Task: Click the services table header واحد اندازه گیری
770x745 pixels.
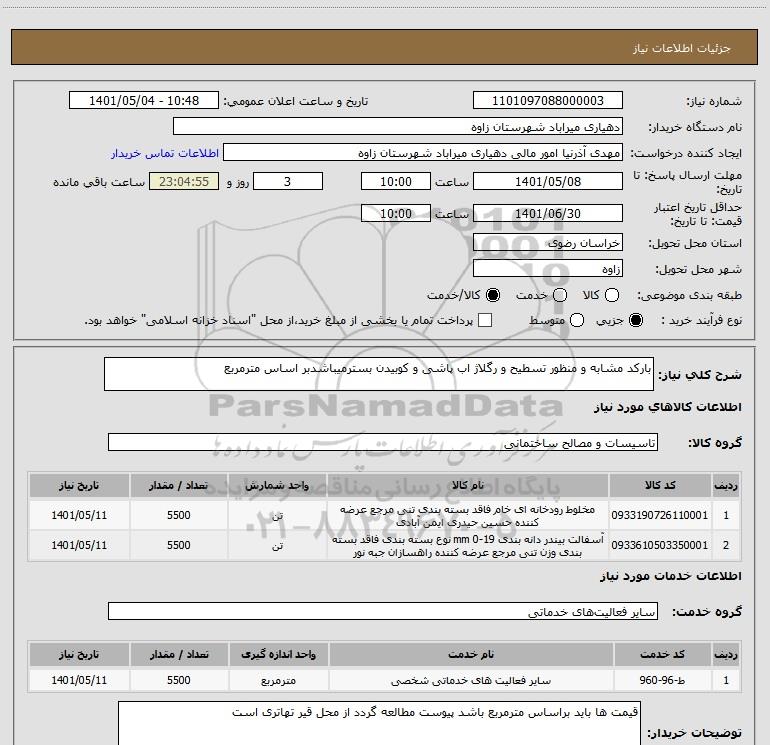Action: 278,655
